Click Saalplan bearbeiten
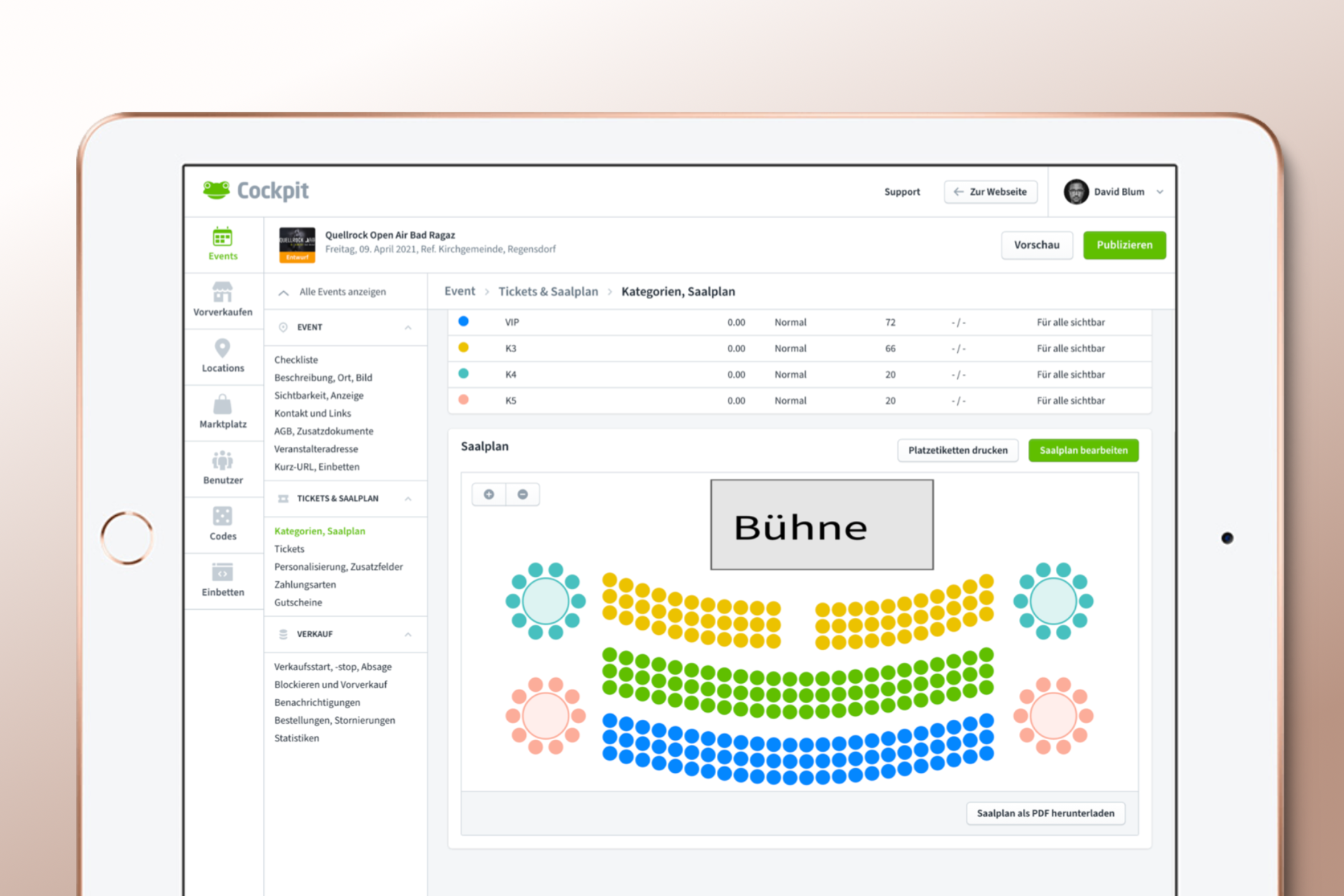 click(x=1083, y=450)
